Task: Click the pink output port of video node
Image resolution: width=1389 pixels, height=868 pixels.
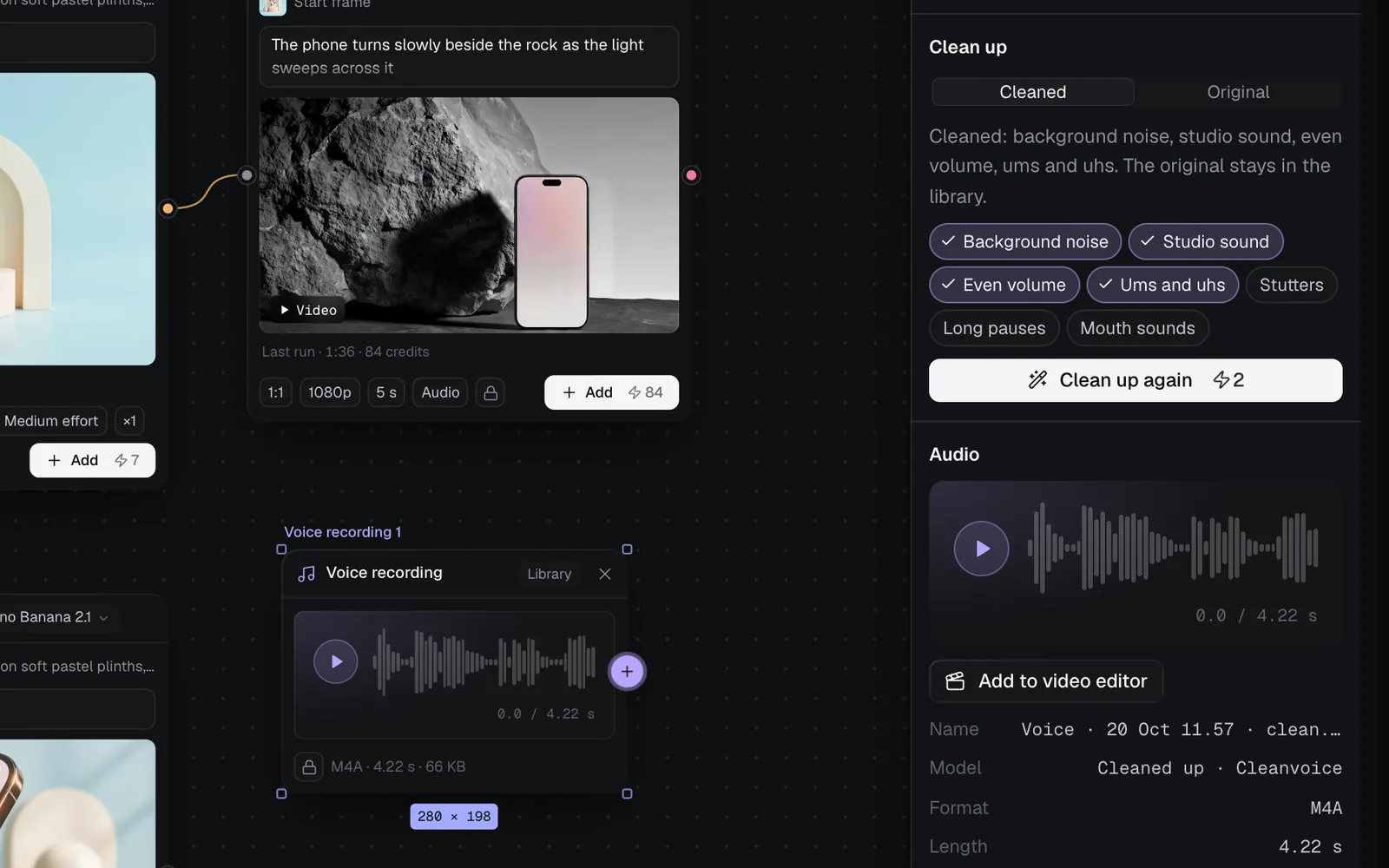Action: tap(691, 175)
